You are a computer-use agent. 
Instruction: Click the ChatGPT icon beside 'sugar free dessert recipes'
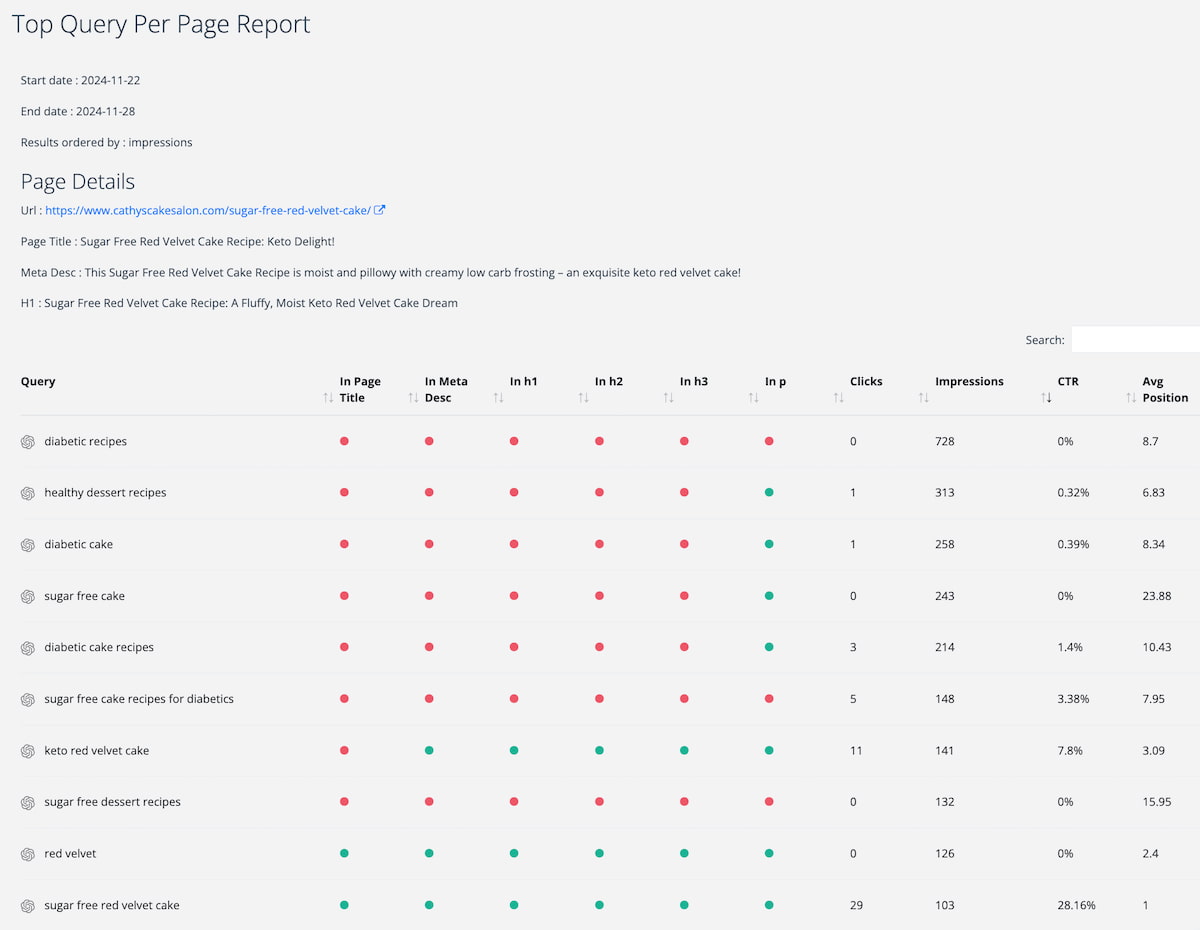coord(28,803)
